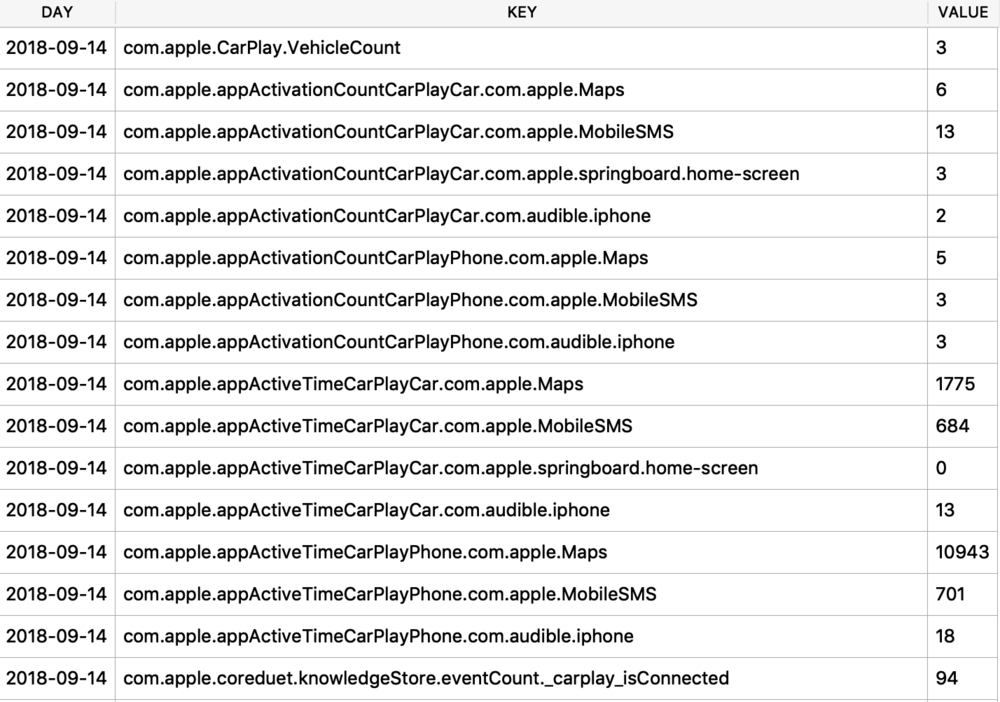The width and height of the screenshot is (1000, 702).
Task: Click date 2018-09-14 in VehicleCount row
Action: (x=56, y=48)
